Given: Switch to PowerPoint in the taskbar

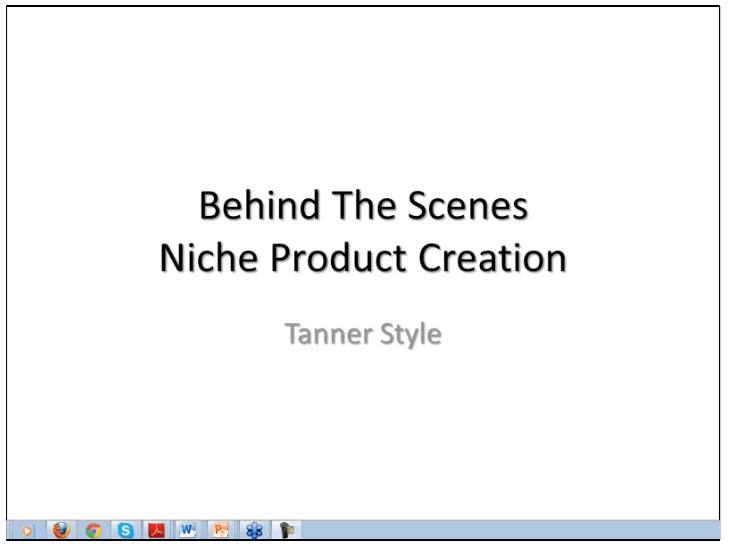Looking at the screenshot, I should click(x=220, y=530).
